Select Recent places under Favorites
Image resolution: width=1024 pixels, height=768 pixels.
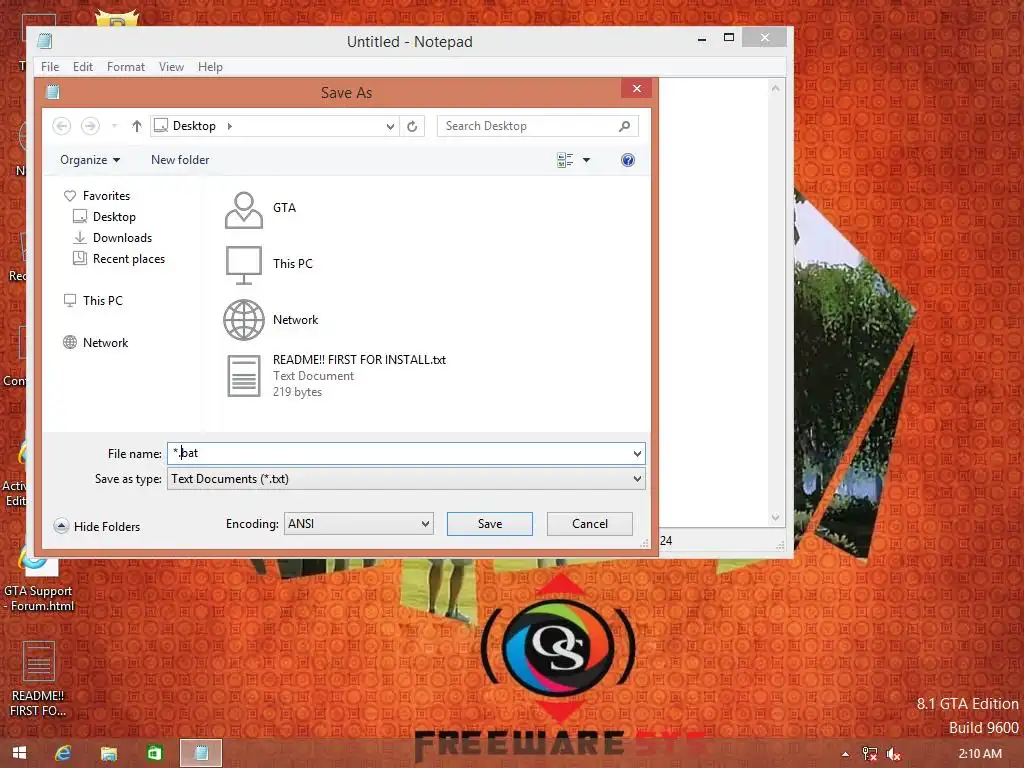(x=119, y=259)
